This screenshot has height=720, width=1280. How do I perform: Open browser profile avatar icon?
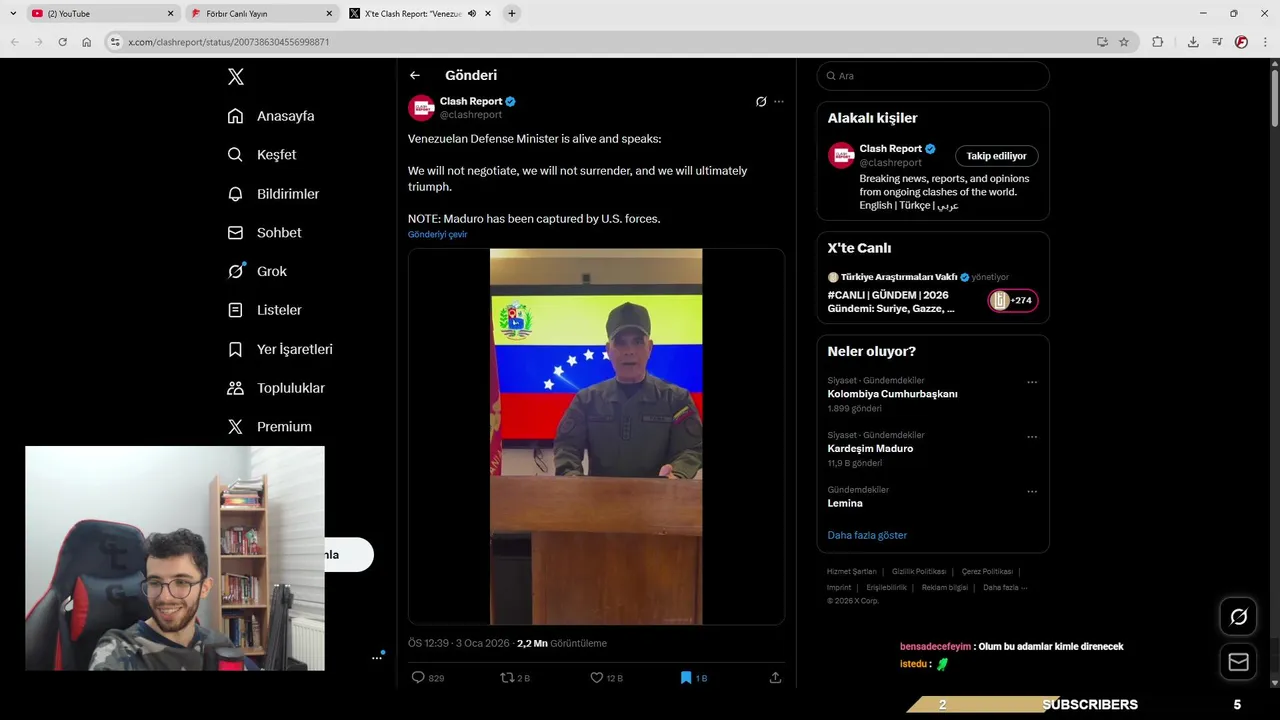coord(1241,42)
